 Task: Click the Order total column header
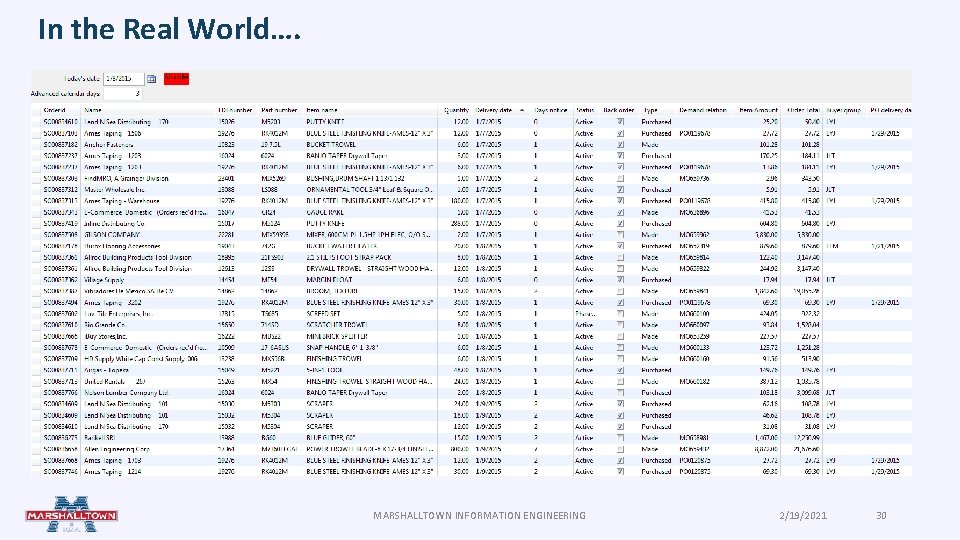803,110
